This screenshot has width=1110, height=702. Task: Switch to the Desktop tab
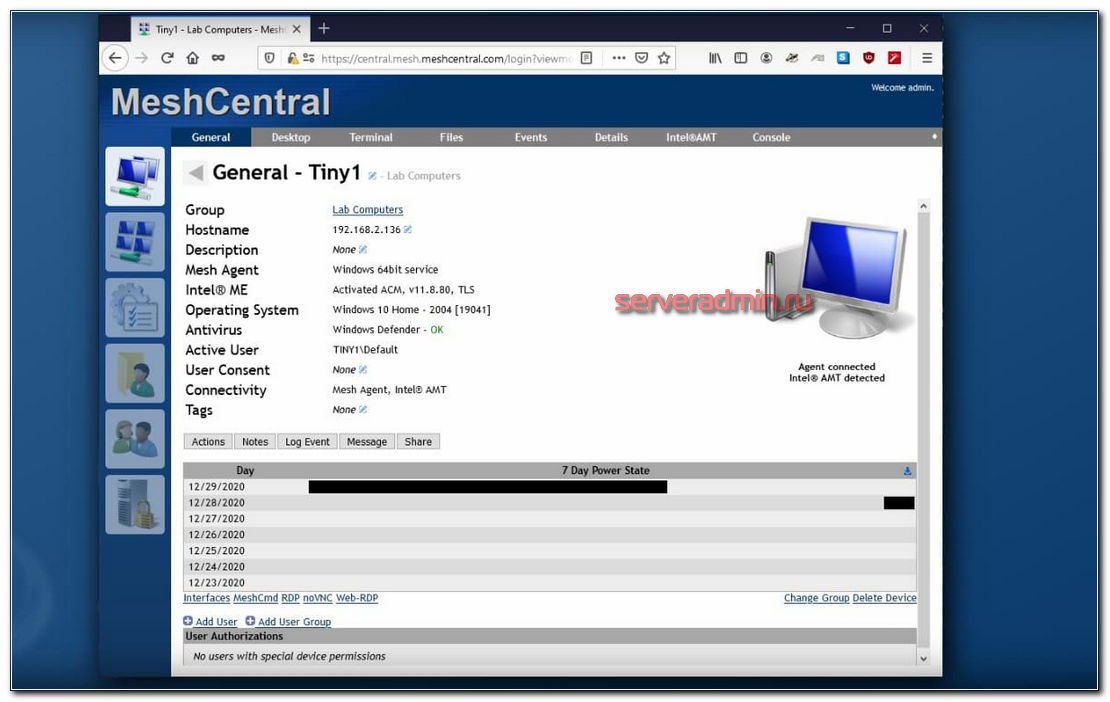291,138
